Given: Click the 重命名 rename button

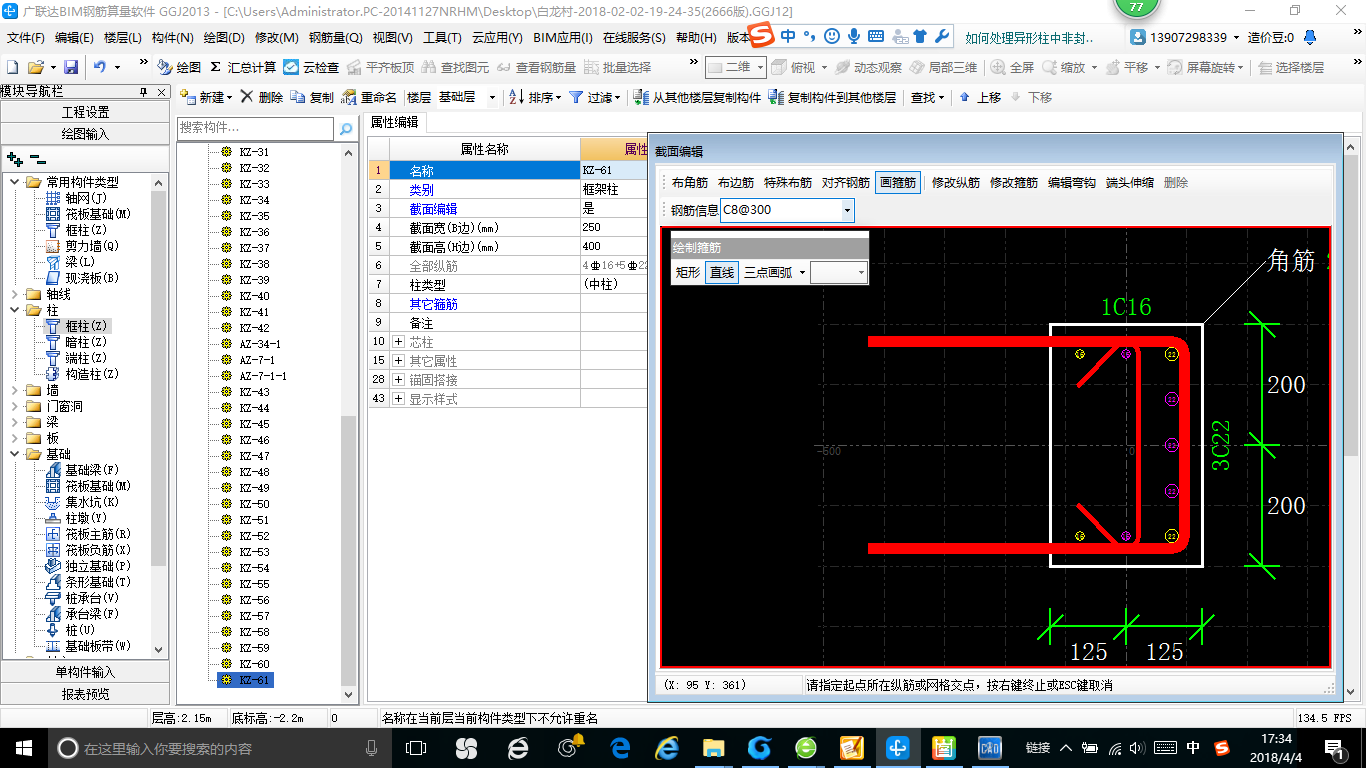Looking at the screenshot, I should (x=369, y=97).
